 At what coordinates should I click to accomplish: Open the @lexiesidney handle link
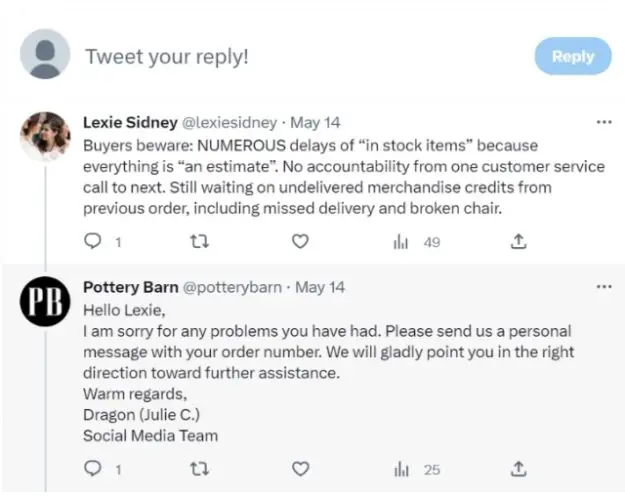tap(228, 123)
